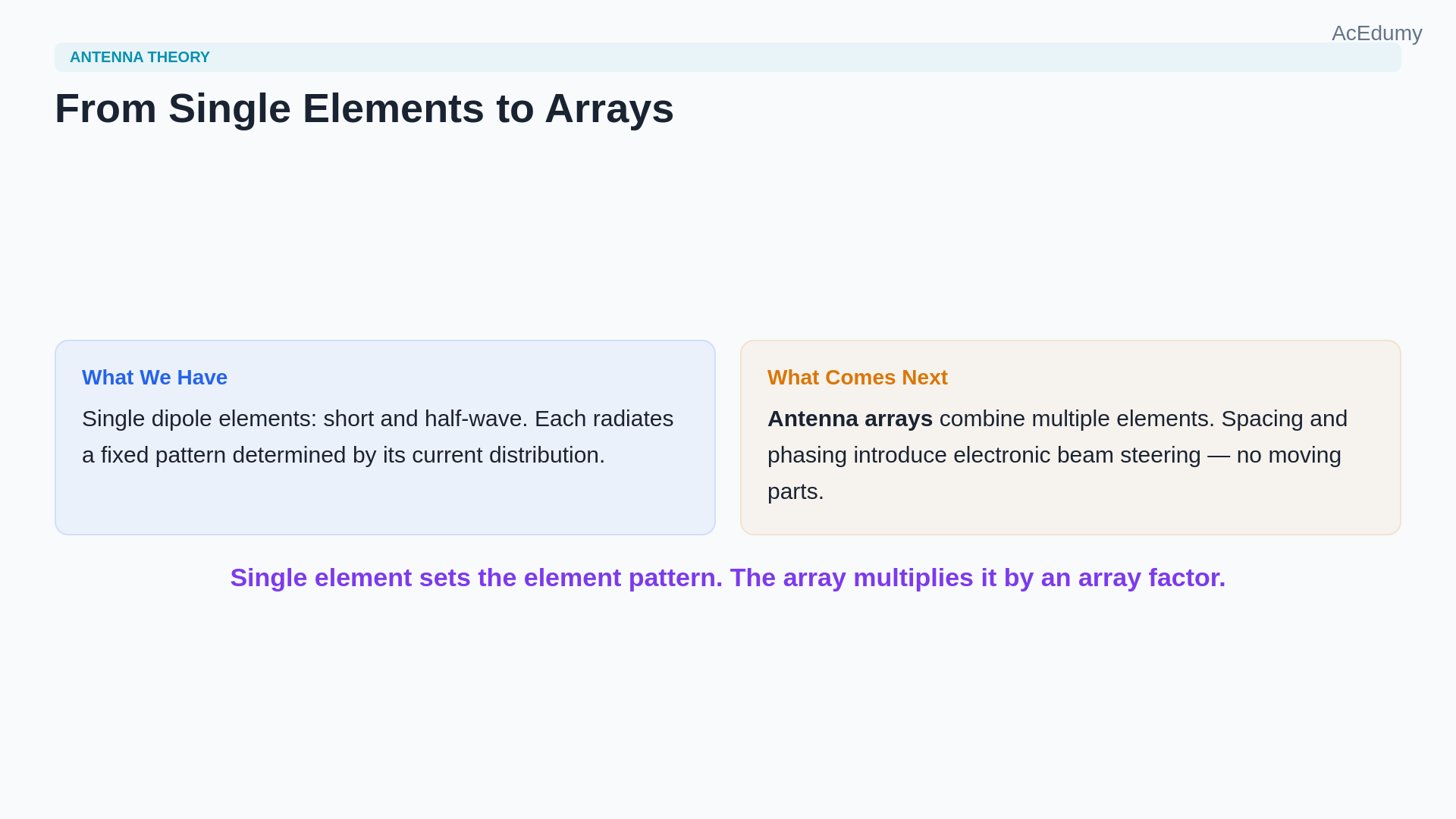Click the words array factor in purple text
The height and width of the screenshot is (819, 1456).
pos(1152,578)
